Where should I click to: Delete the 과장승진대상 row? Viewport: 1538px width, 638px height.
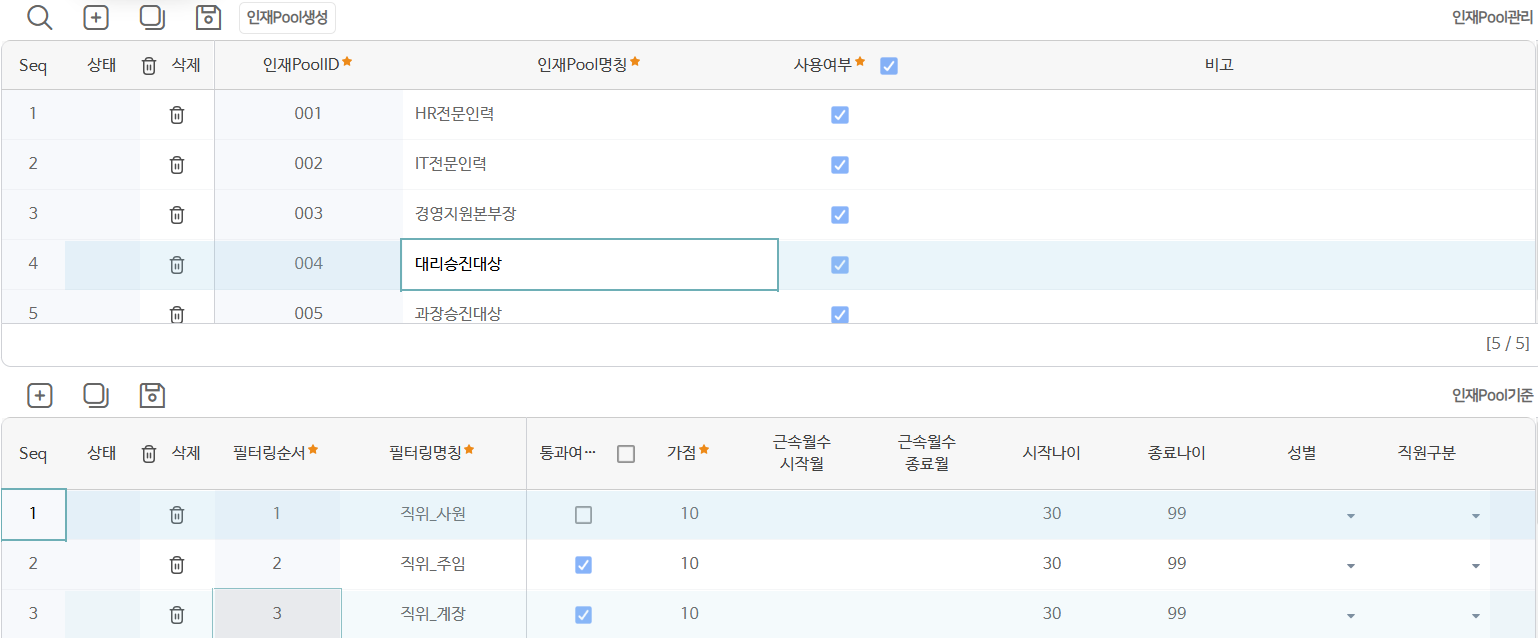coord(177,313)
